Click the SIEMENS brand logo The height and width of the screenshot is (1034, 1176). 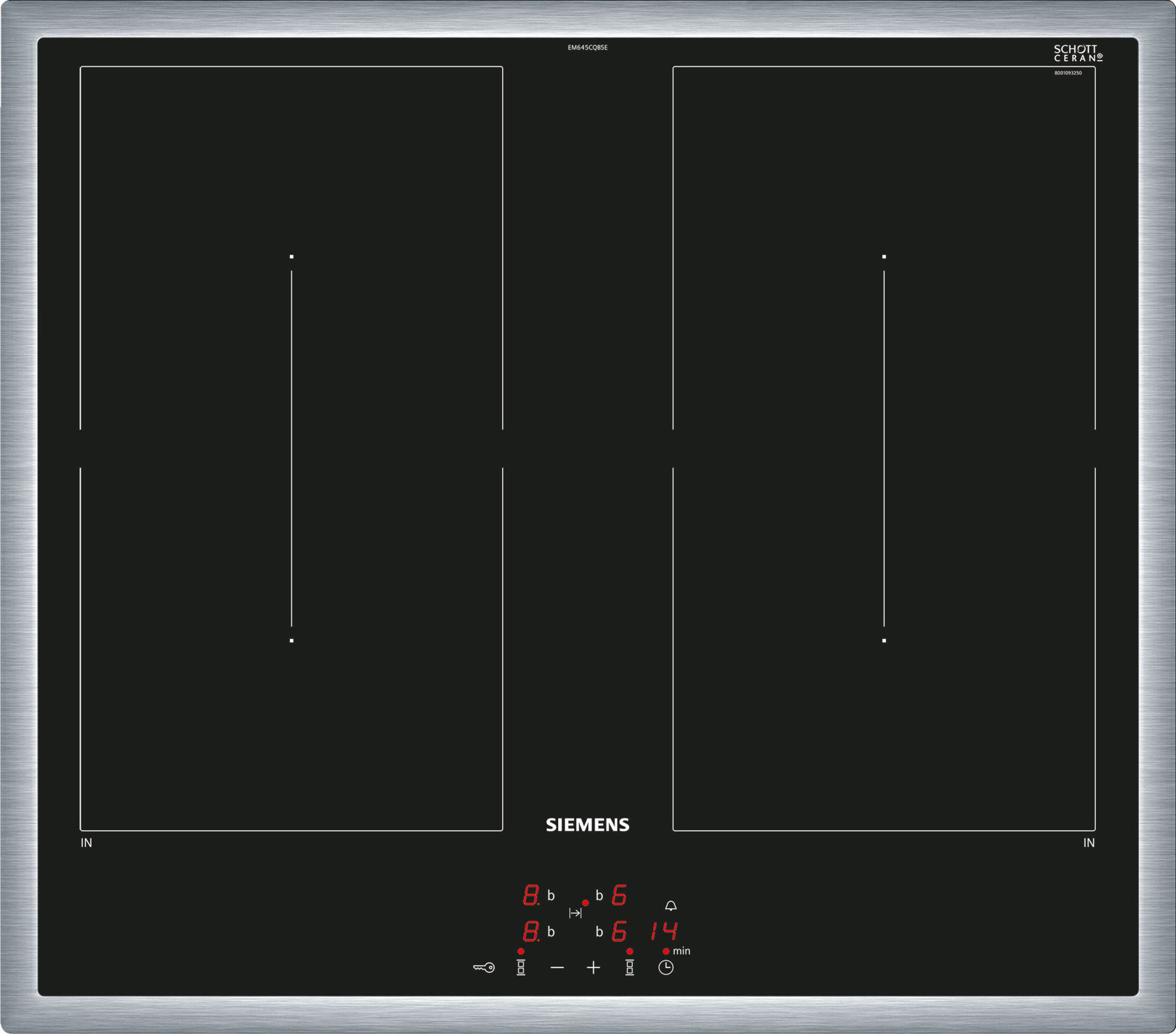click(x=587, y=825)
